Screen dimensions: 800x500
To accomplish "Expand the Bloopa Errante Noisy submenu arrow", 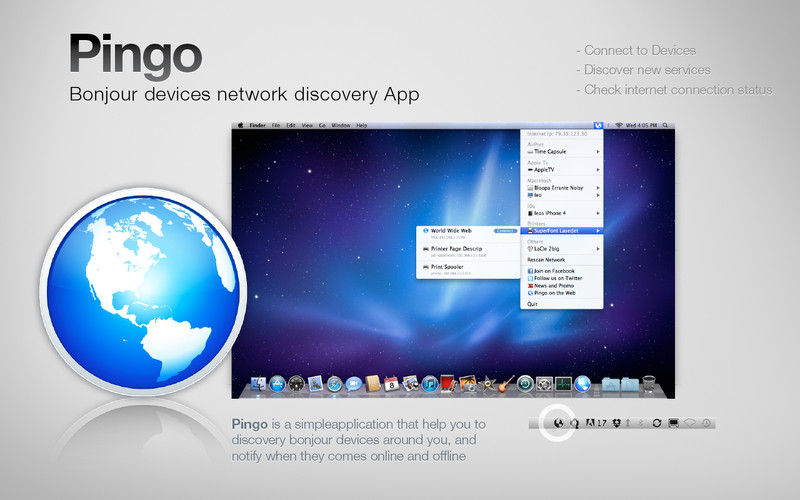I will pyautogui.click(x=597, y=188).
